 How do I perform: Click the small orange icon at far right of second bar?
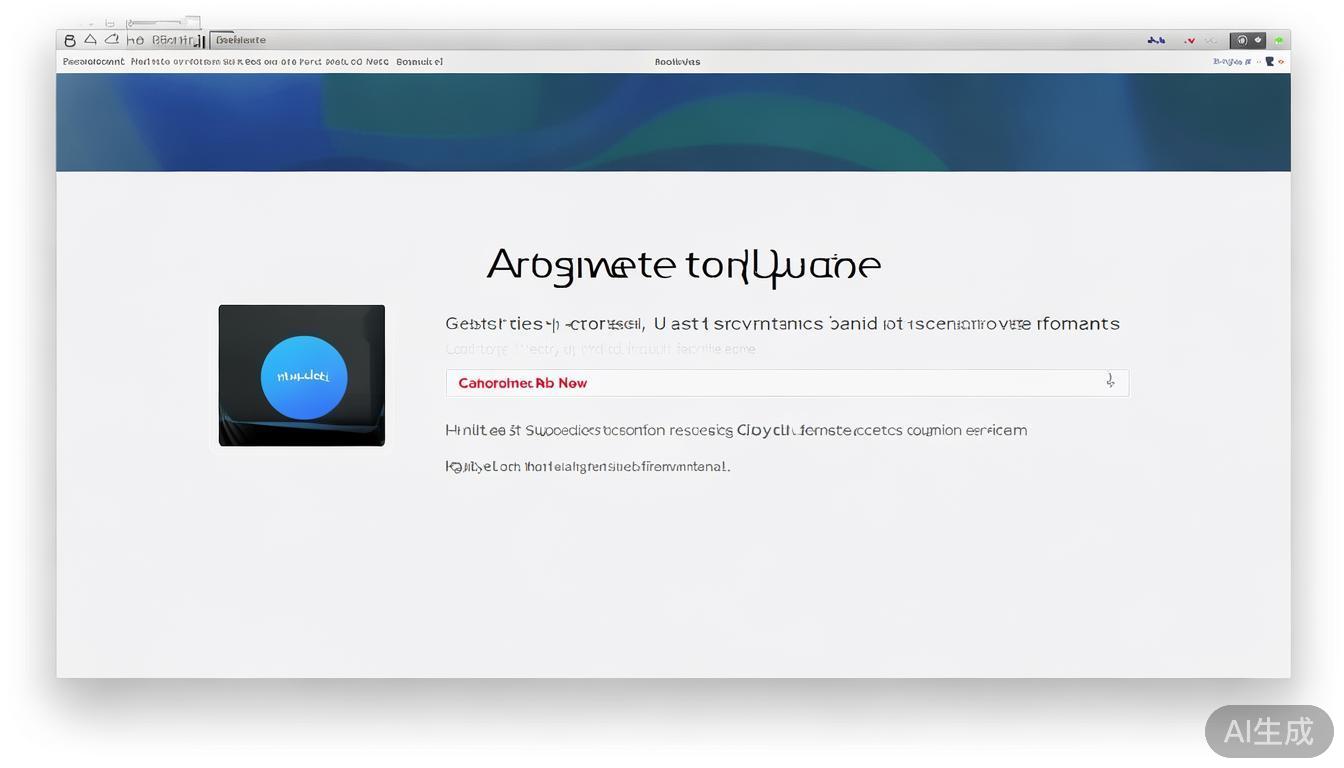click(x=1281, y=62)
